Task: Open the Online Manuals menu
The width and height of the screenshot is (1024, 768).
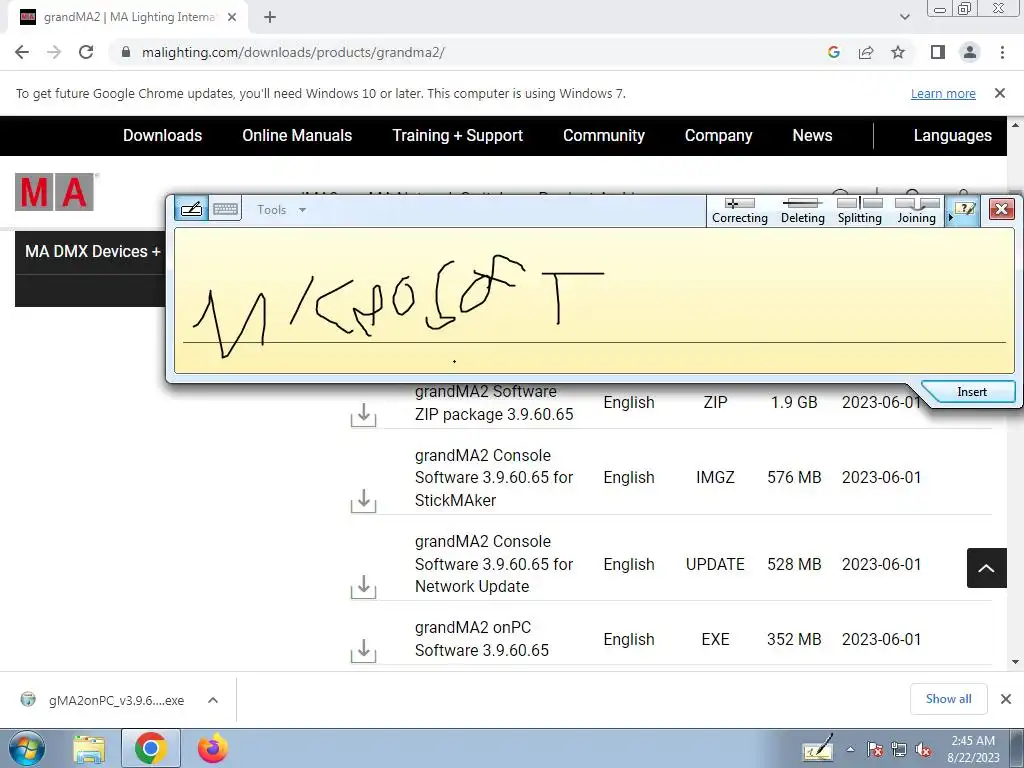Action: tap(297, 135)
